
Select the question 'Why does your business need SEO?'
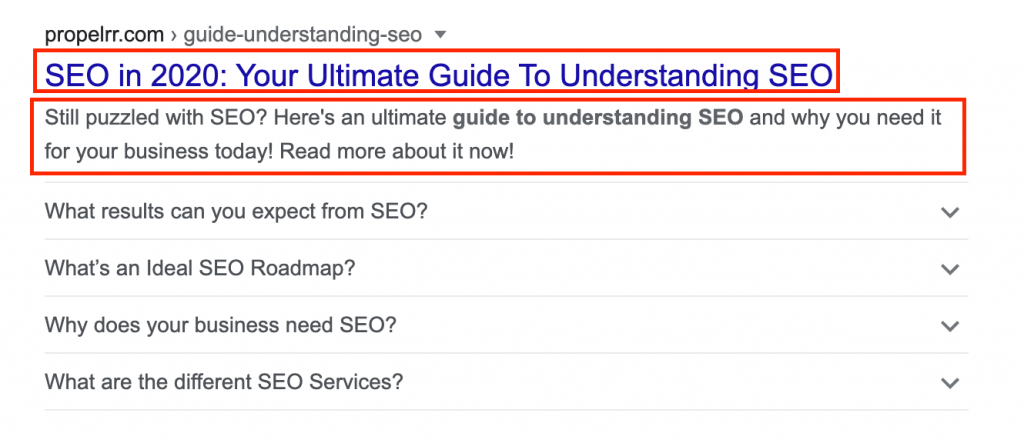[221, 325]
